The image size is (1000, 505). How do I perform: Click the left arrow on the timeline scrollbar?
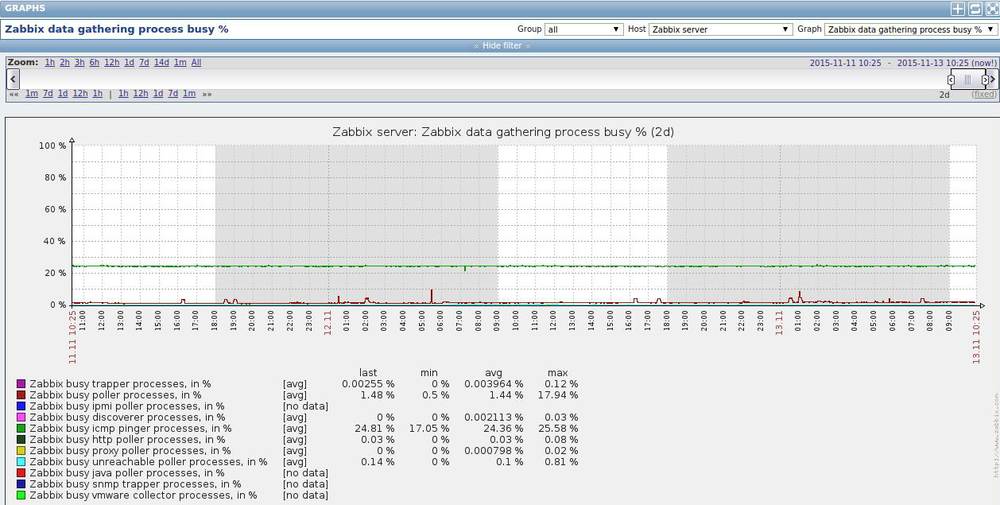coord(13,79)
